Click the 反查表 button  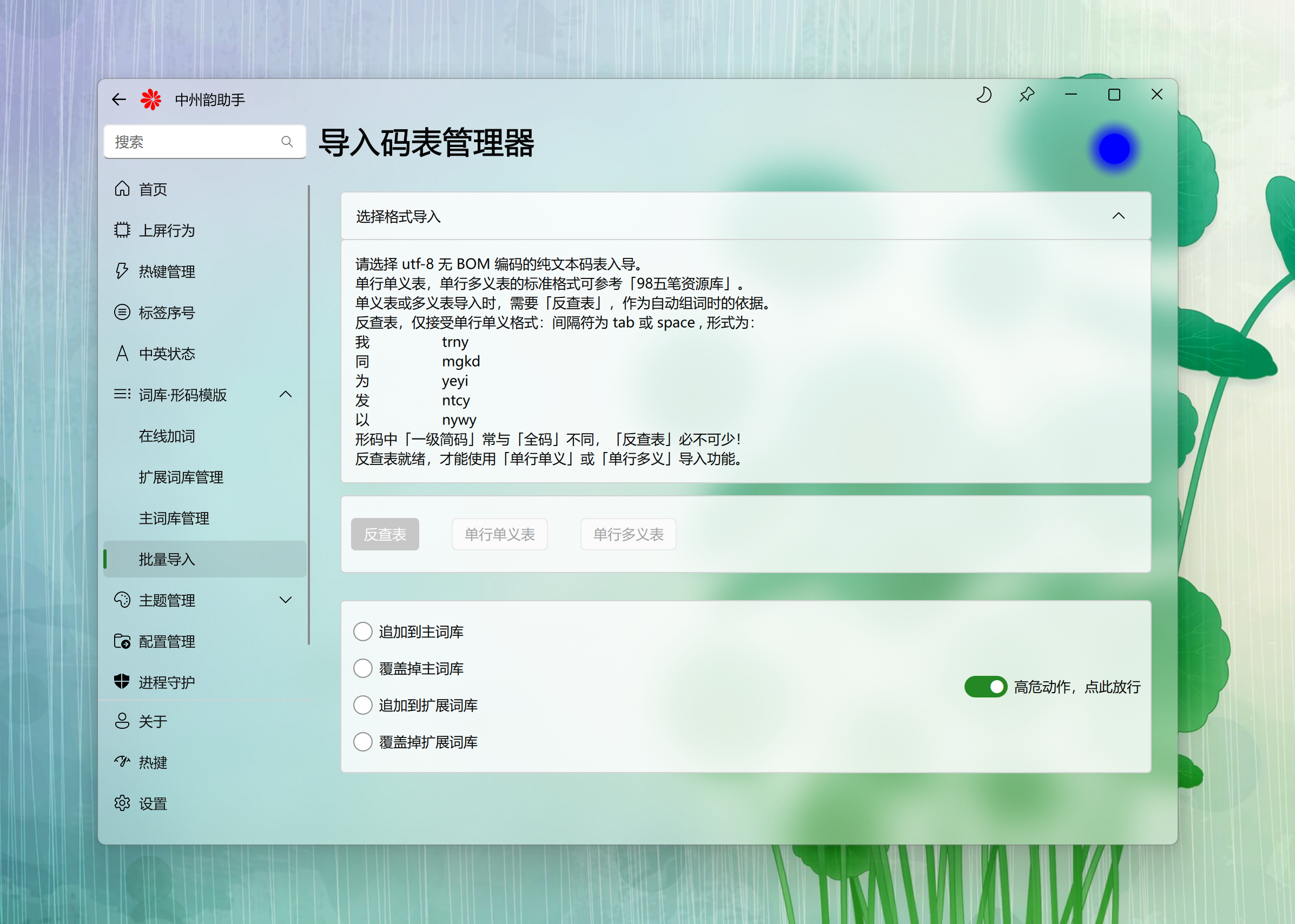(385, 534)
